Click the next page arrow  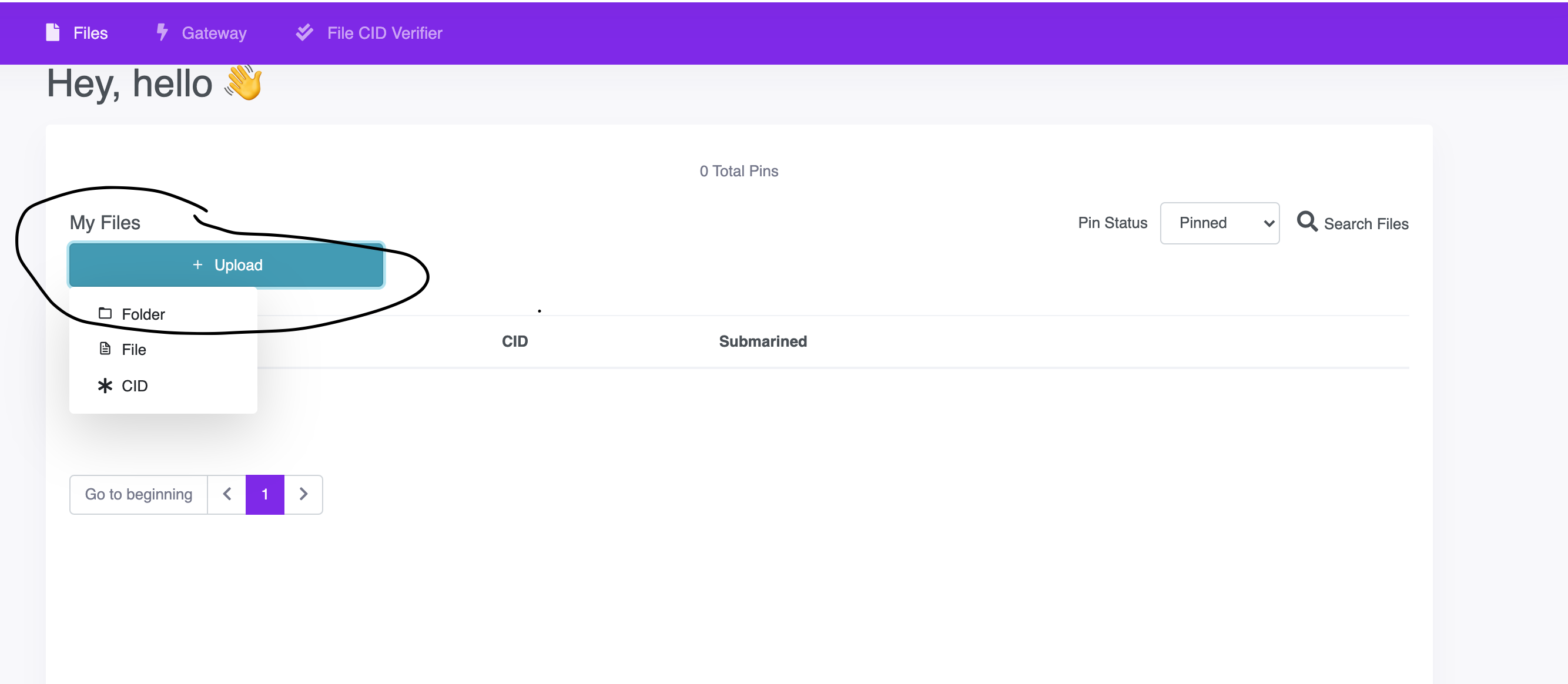(x=304, y=494)
